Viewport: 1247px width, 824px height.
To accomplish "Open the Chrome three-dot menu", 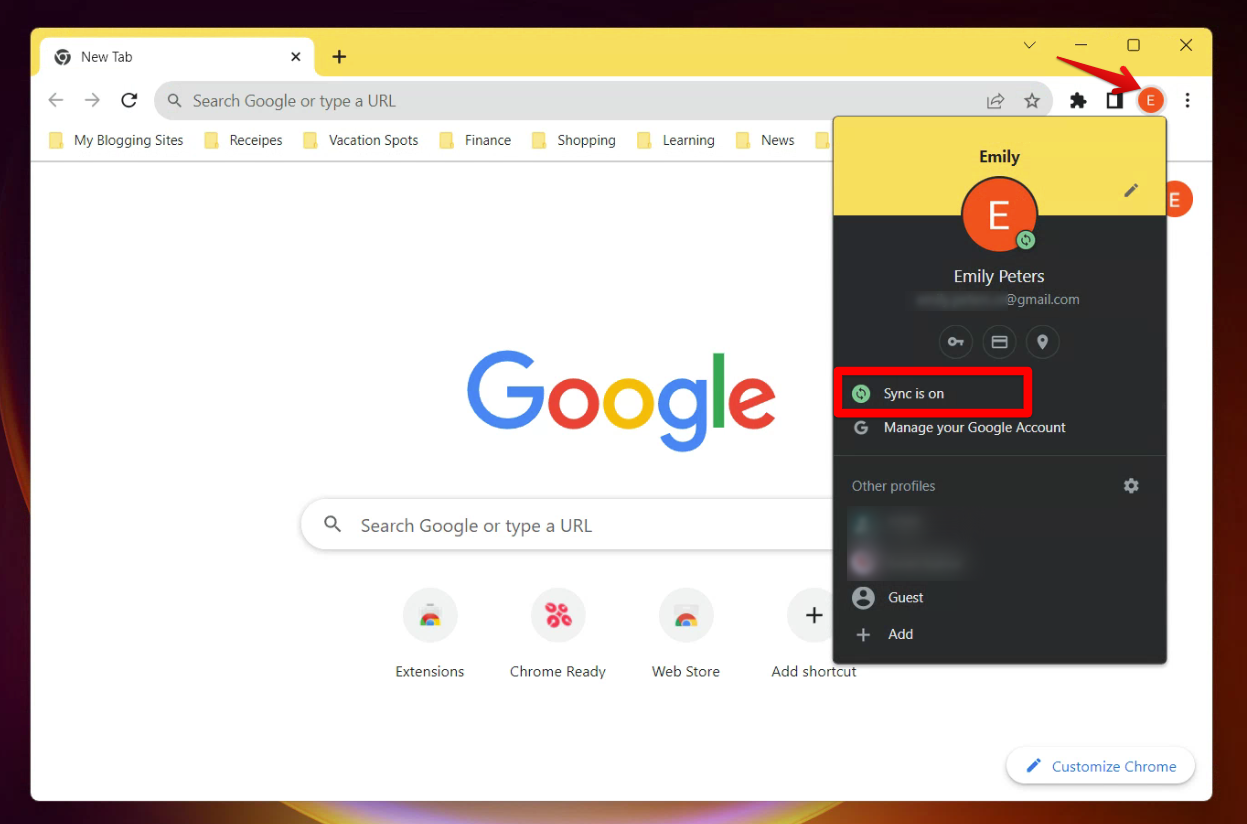I will [1187, 100].
